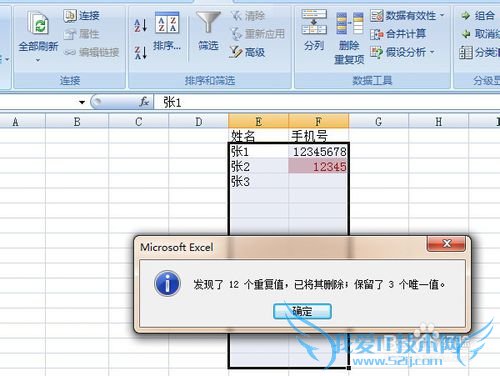Select the 手机号 header cell
The image size is (500, 376).
319,136
